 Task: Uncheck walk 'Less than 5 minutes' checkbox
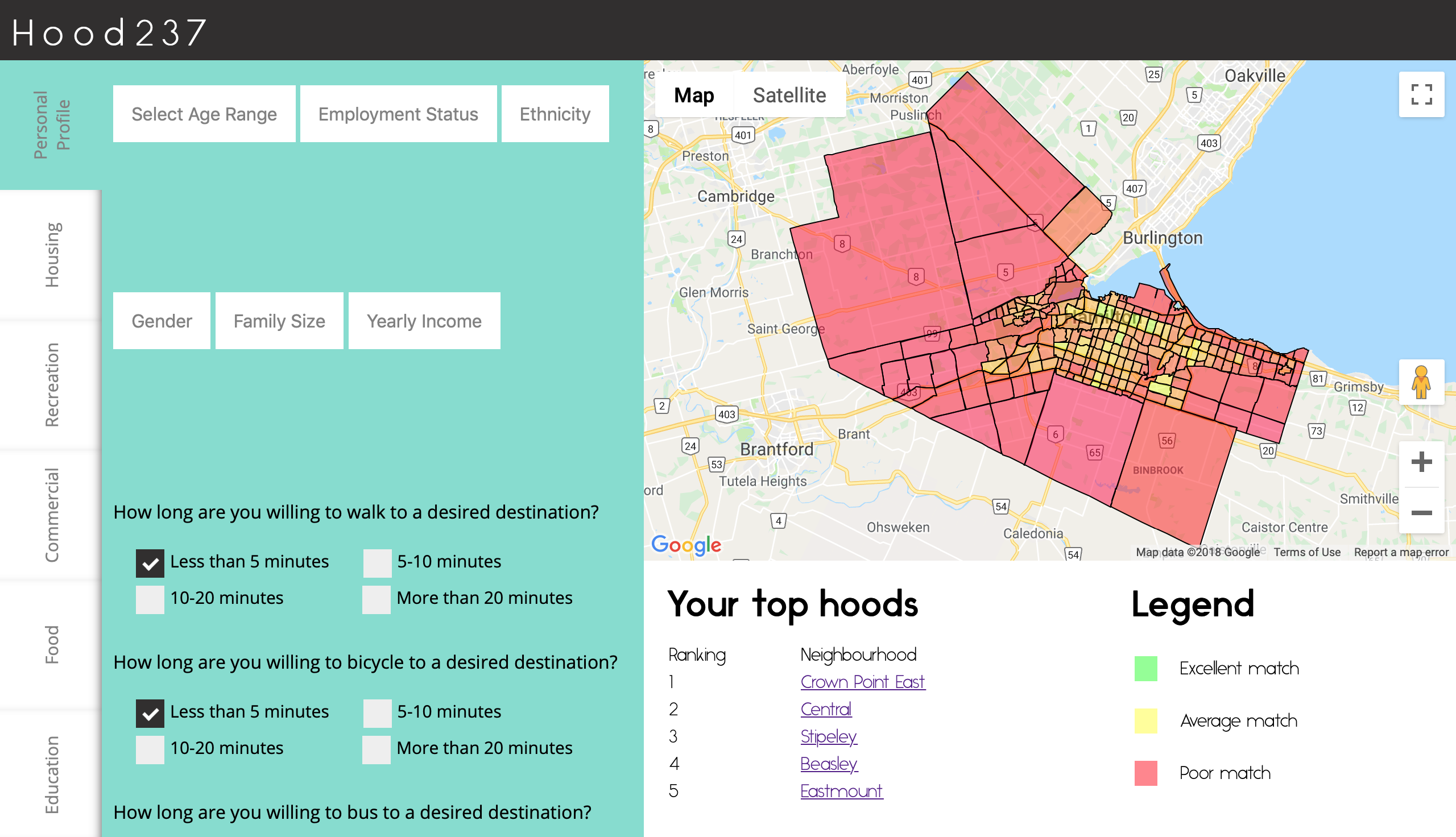pos(150,563)
